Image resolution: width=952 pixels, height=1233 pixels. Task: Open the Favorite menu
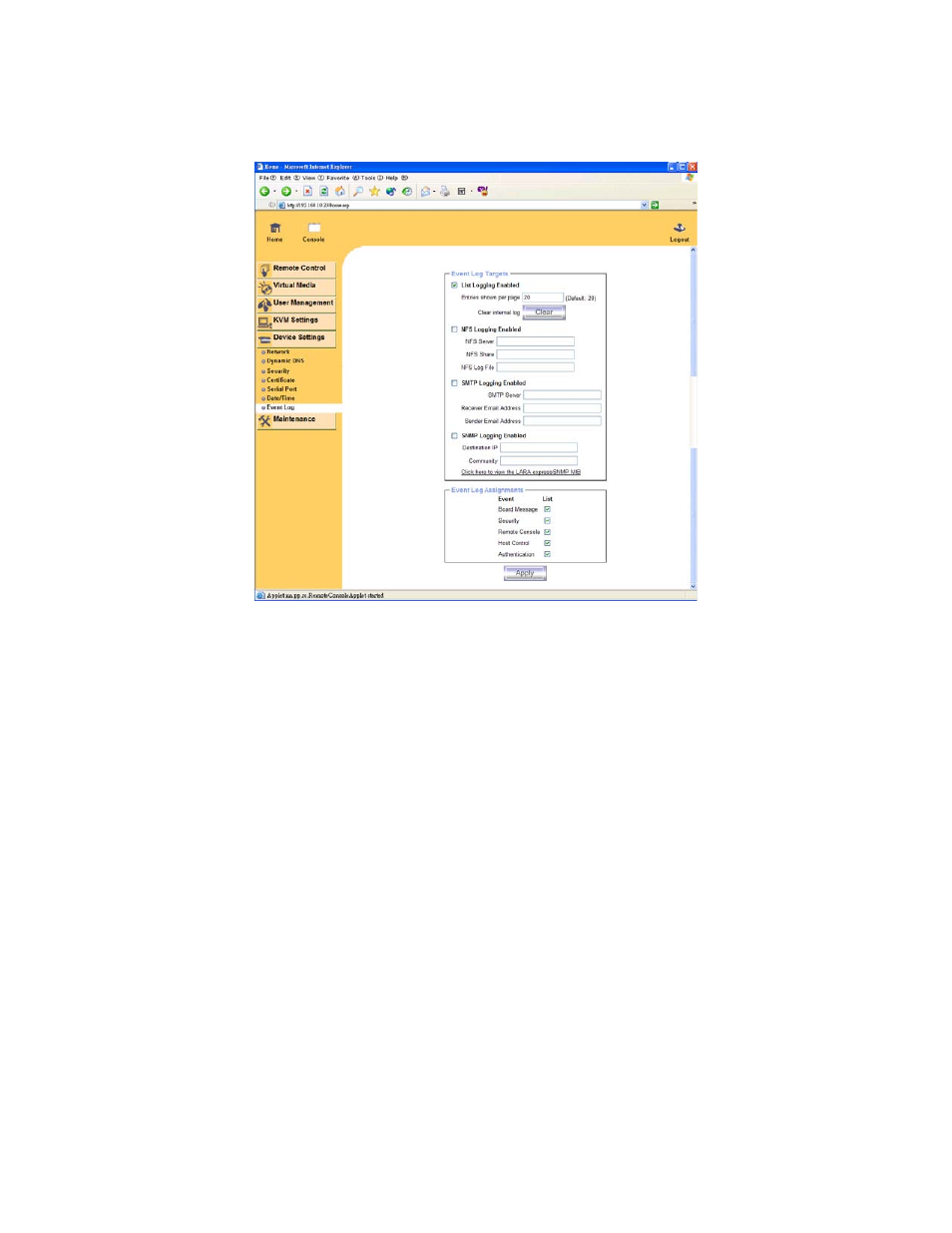342,178
